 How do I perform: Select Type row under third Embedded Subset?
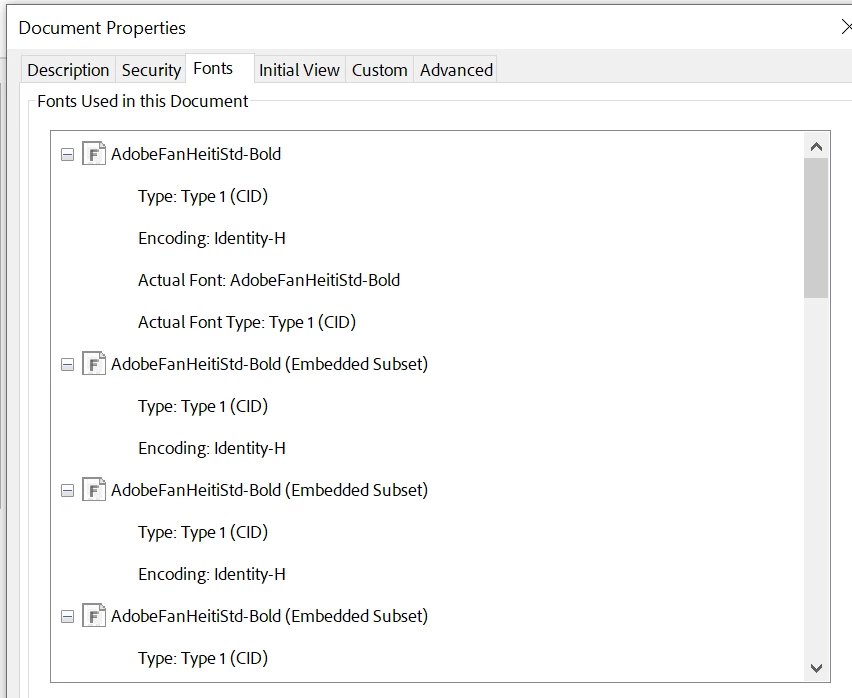203,658
